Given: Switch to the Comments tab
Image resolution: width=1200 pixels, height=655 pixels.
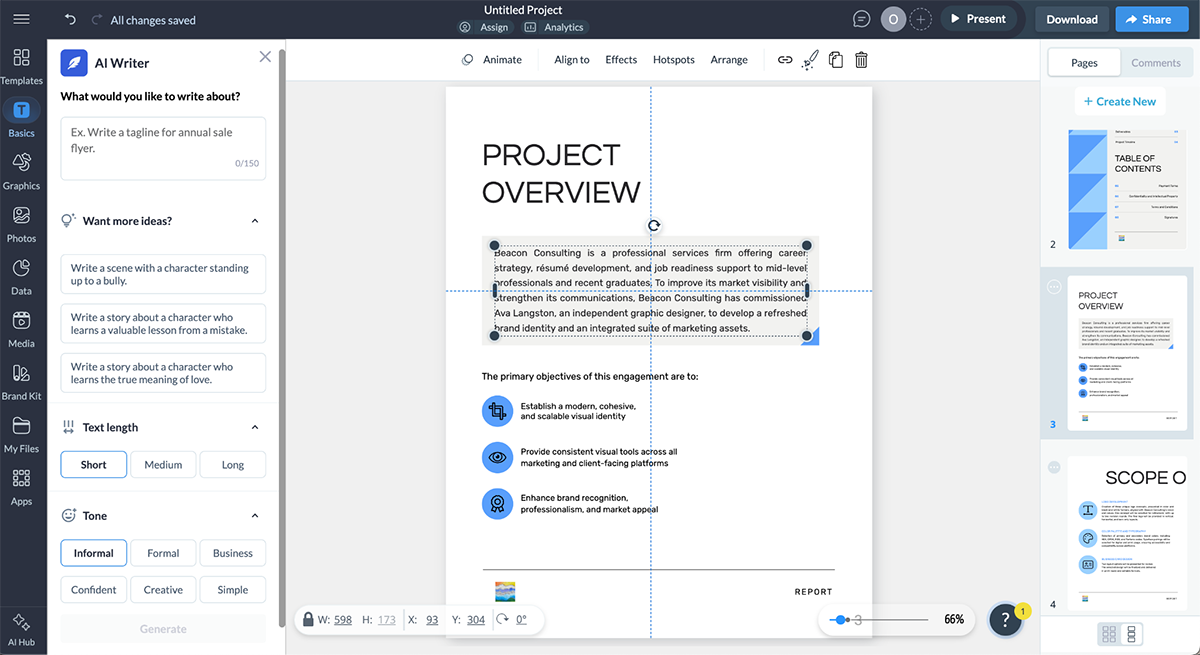Looking at the screenshot, I should pos(1156,62).
